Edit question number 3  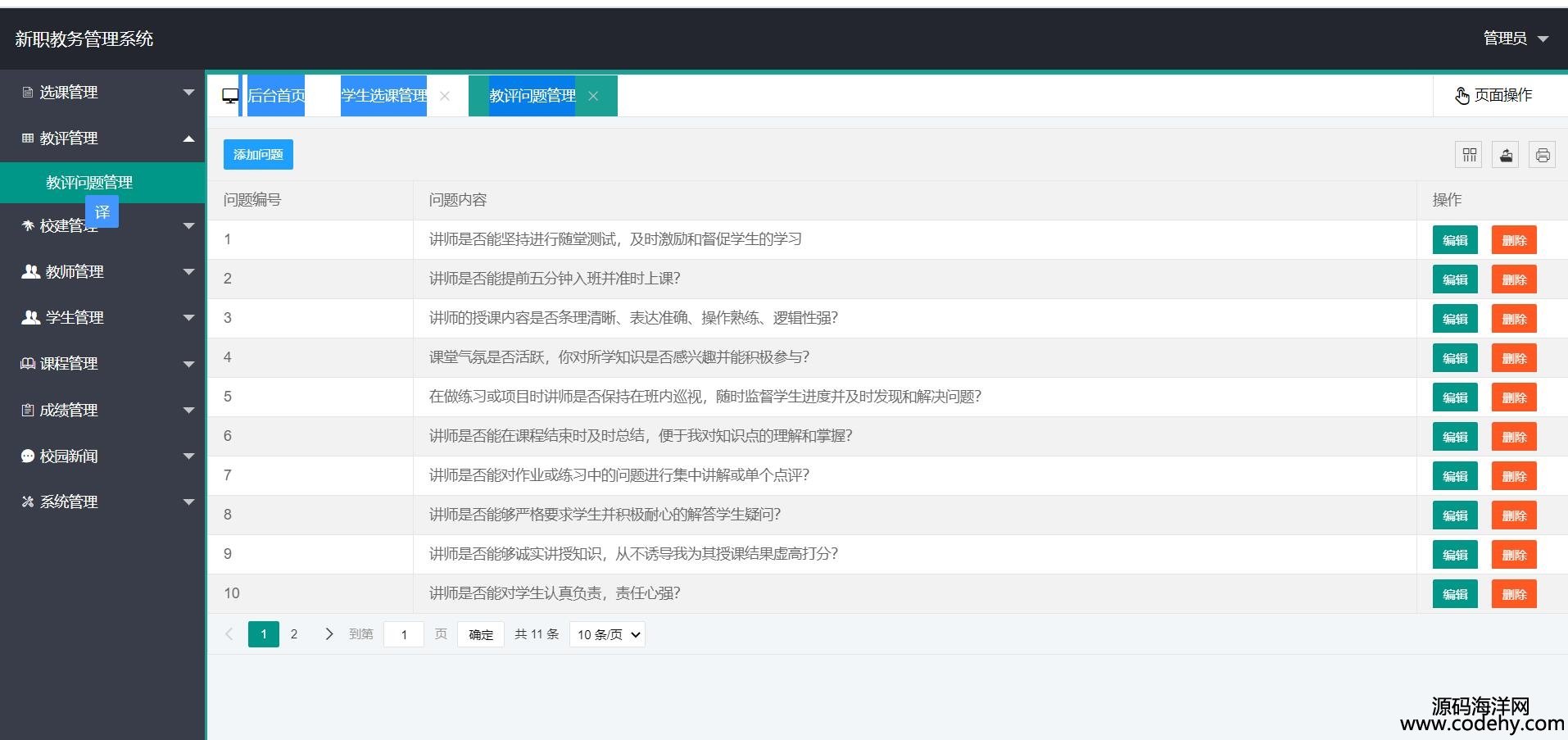tap(1455, 319)
